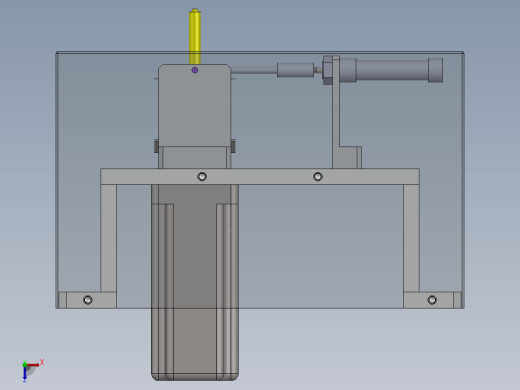520x390 pixels.
Task: Select the pneumatic cylinder body on the right
Action: (392, 70)
